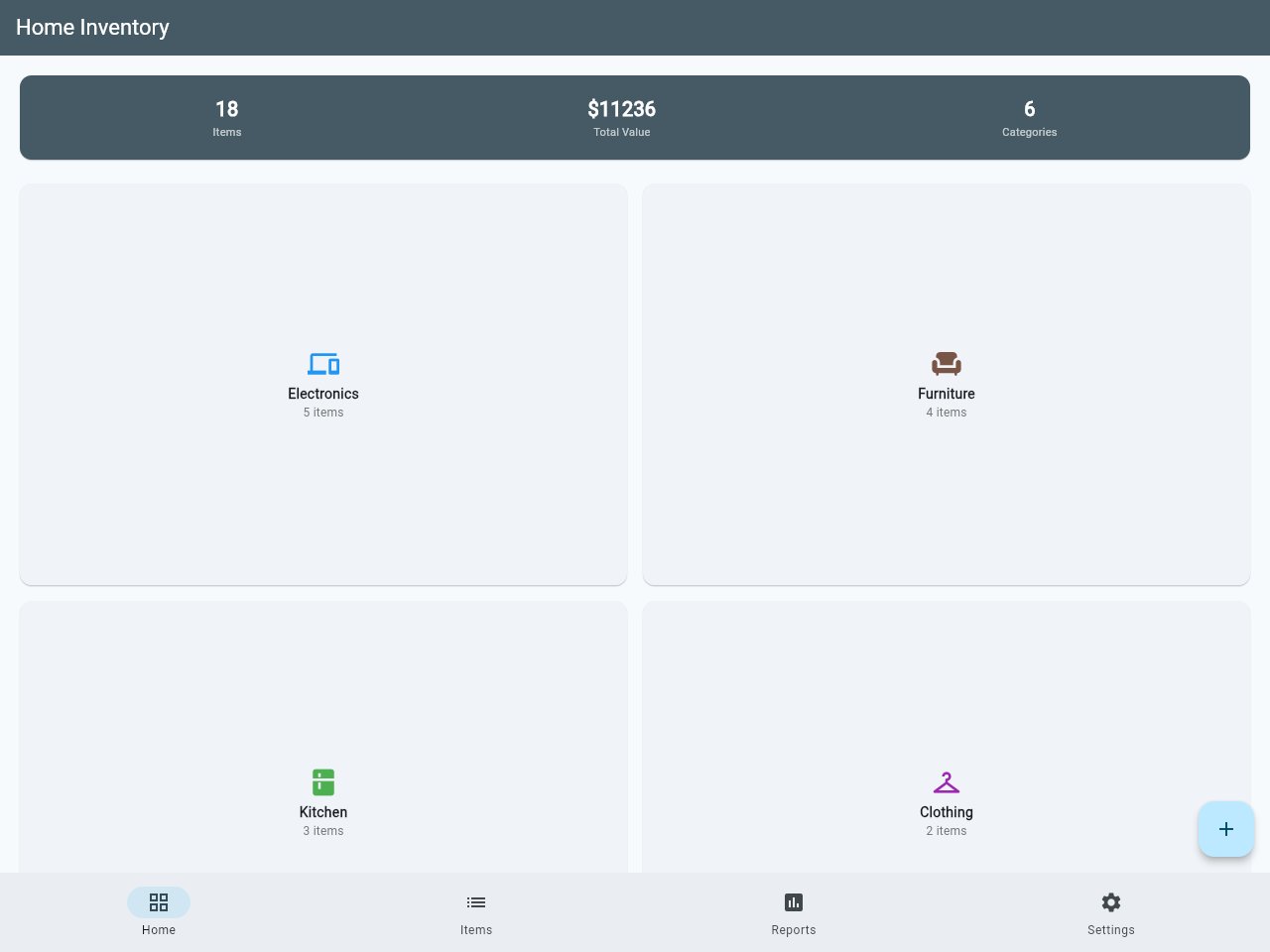The height and width of the screenshot is (952, 1270).
Task: Select the Home tab label
Action: point(159,930)
